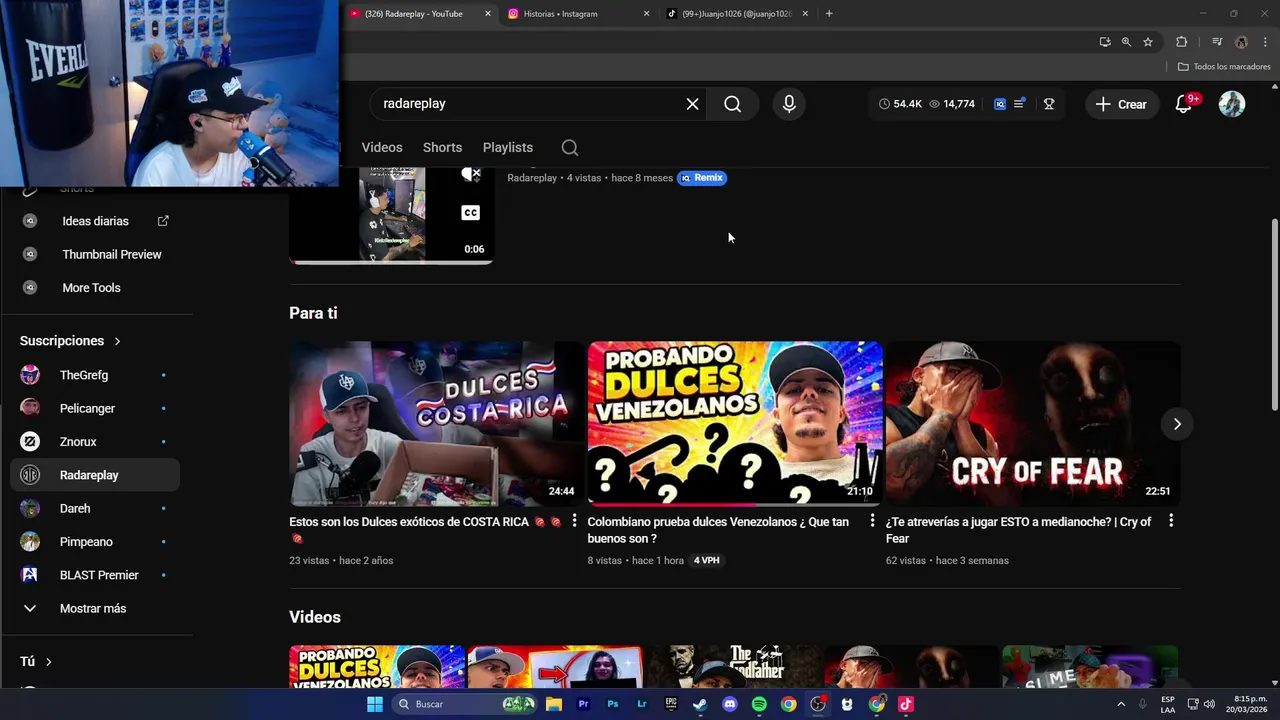The image size is (1280, 720).
Task: Close the Historias Instagram tab
Action: click(x=646, y=14)
